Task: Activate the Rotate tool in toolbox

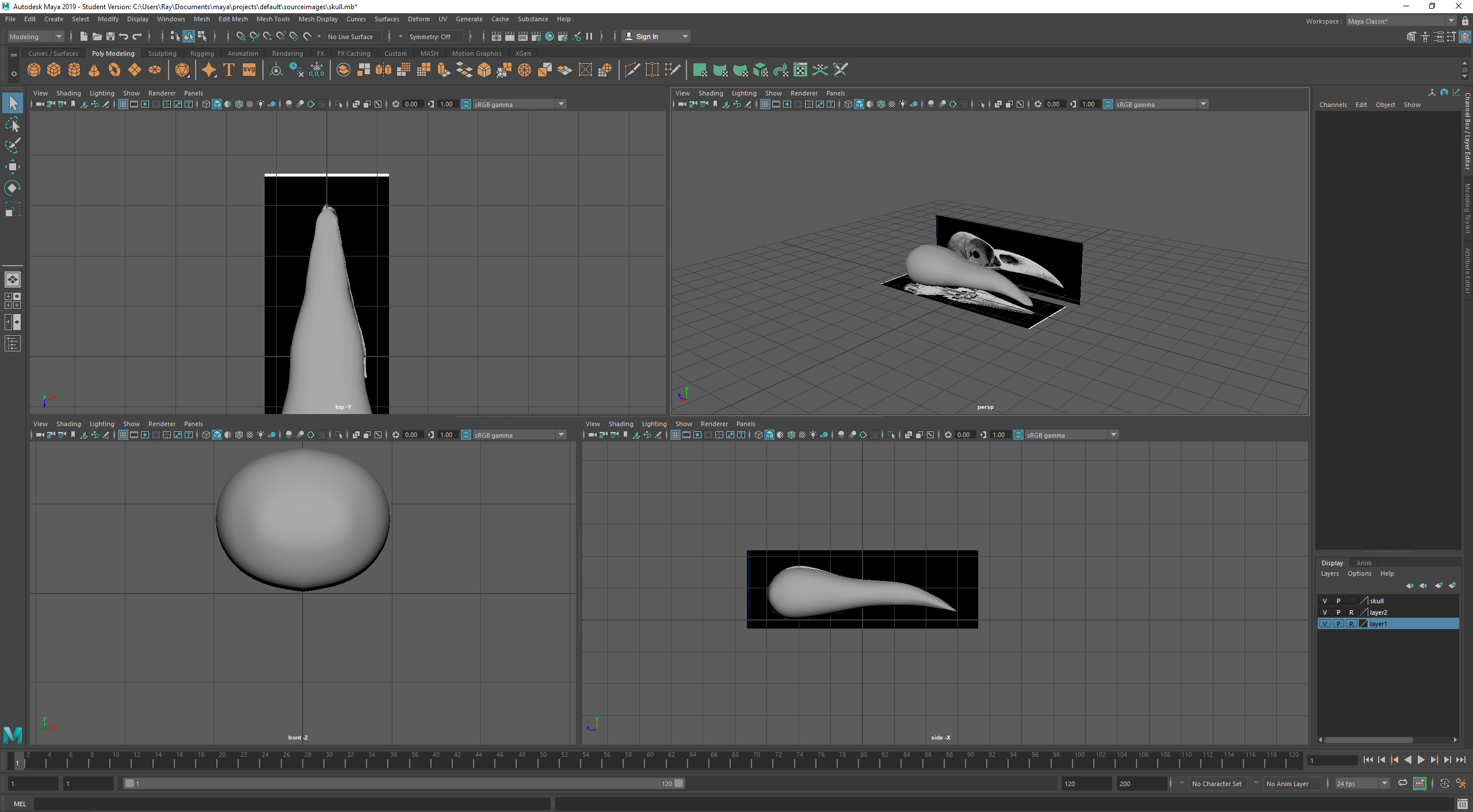Action: click(x=13, y=188)
